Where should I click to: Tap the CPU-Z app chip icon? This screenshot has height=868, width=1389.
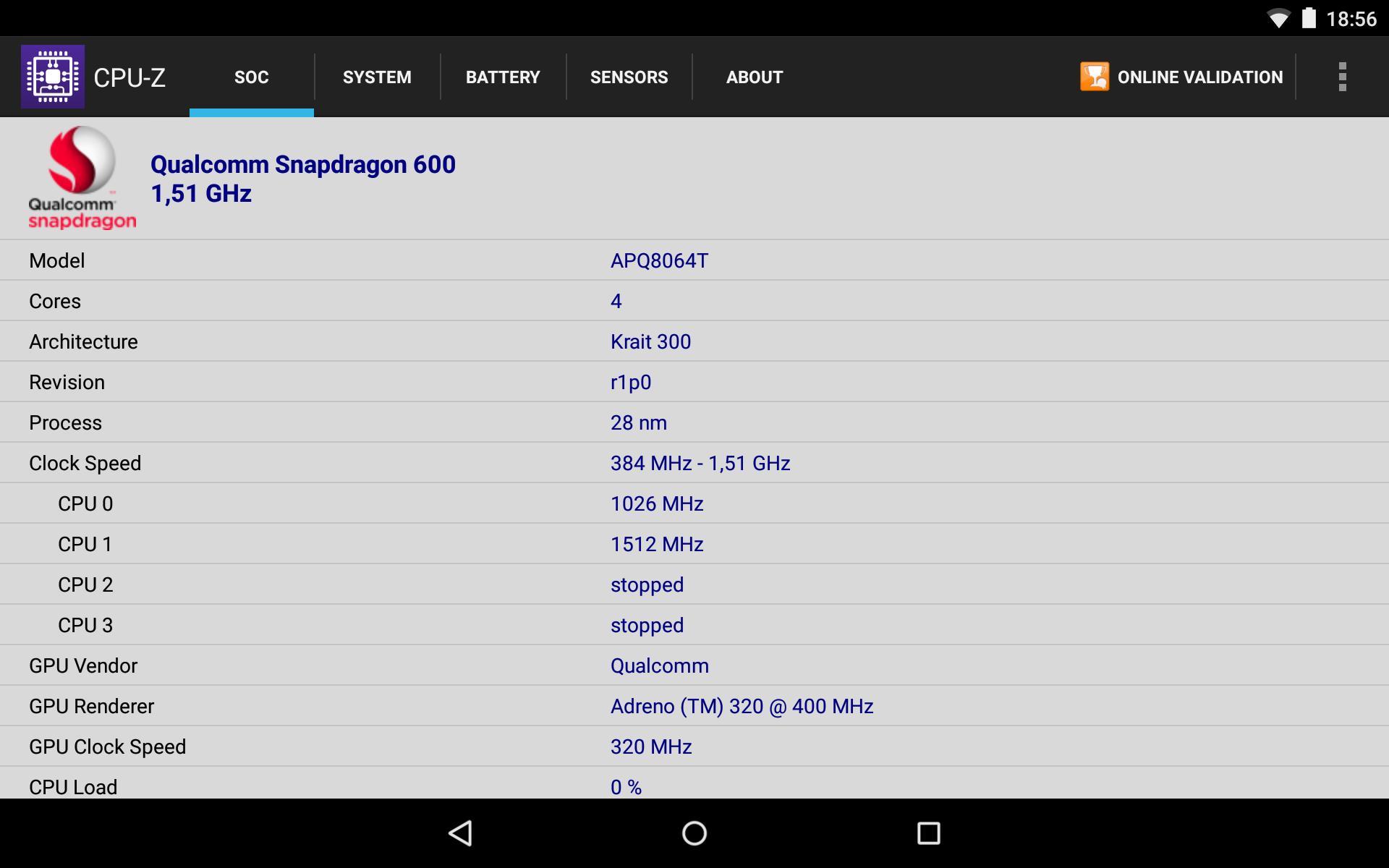click(x=52, y=77)
